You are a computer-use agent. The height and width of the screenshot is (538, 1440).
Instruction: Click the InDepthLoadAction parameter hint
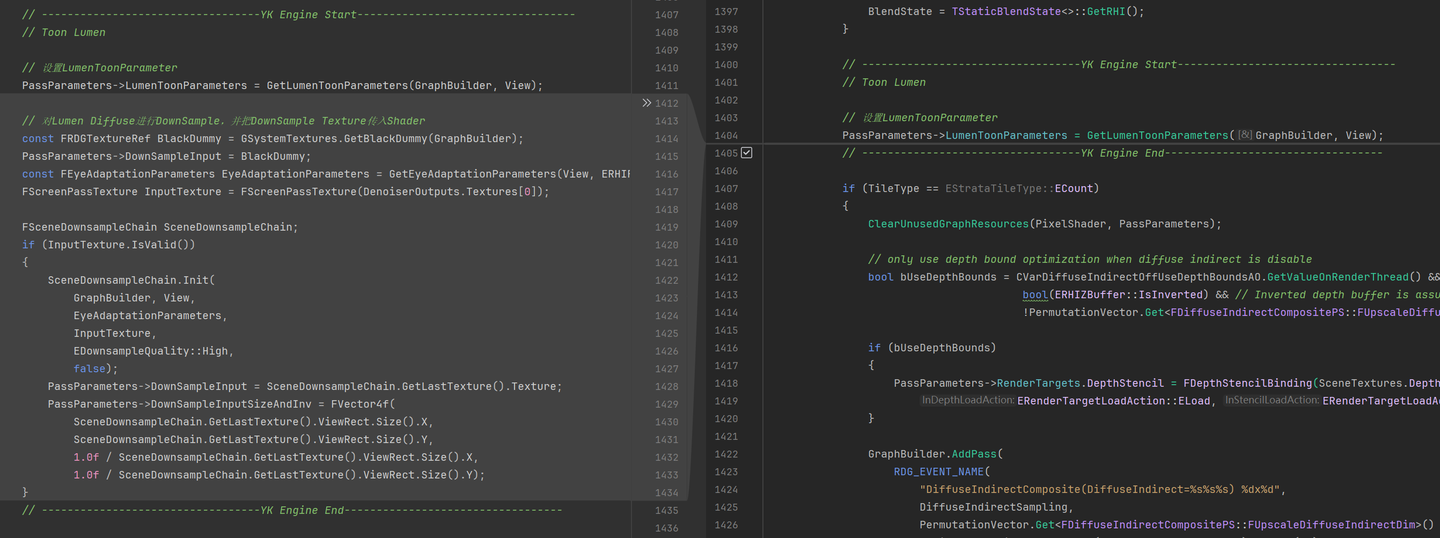(x=967, y=401)
